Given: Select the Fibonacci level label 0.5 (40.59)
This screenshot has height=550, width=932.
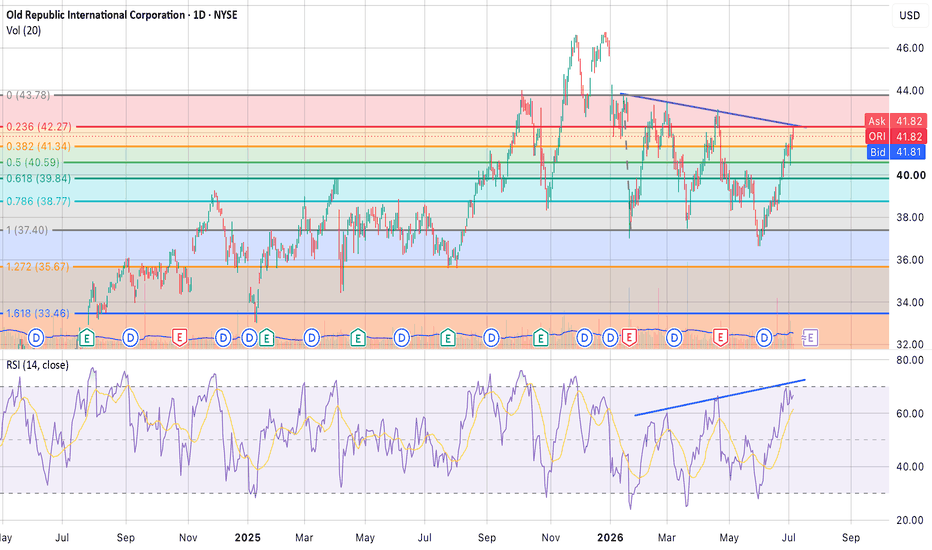Looking at the screenshot, I should [x=33, y=162].
